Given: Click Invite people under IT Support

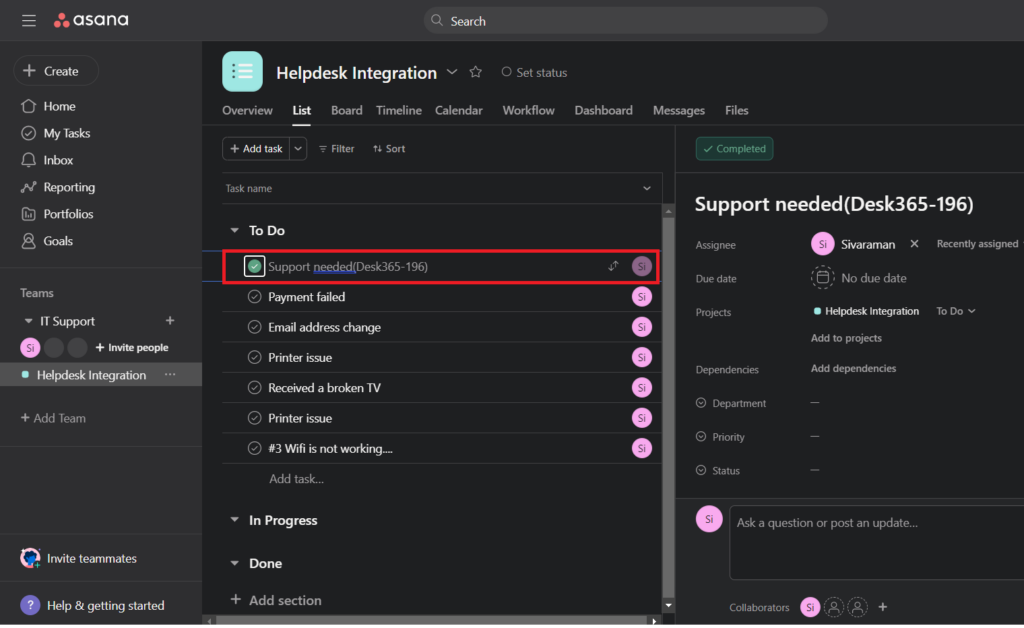Looking at the screenshot, I should point(131,348).
